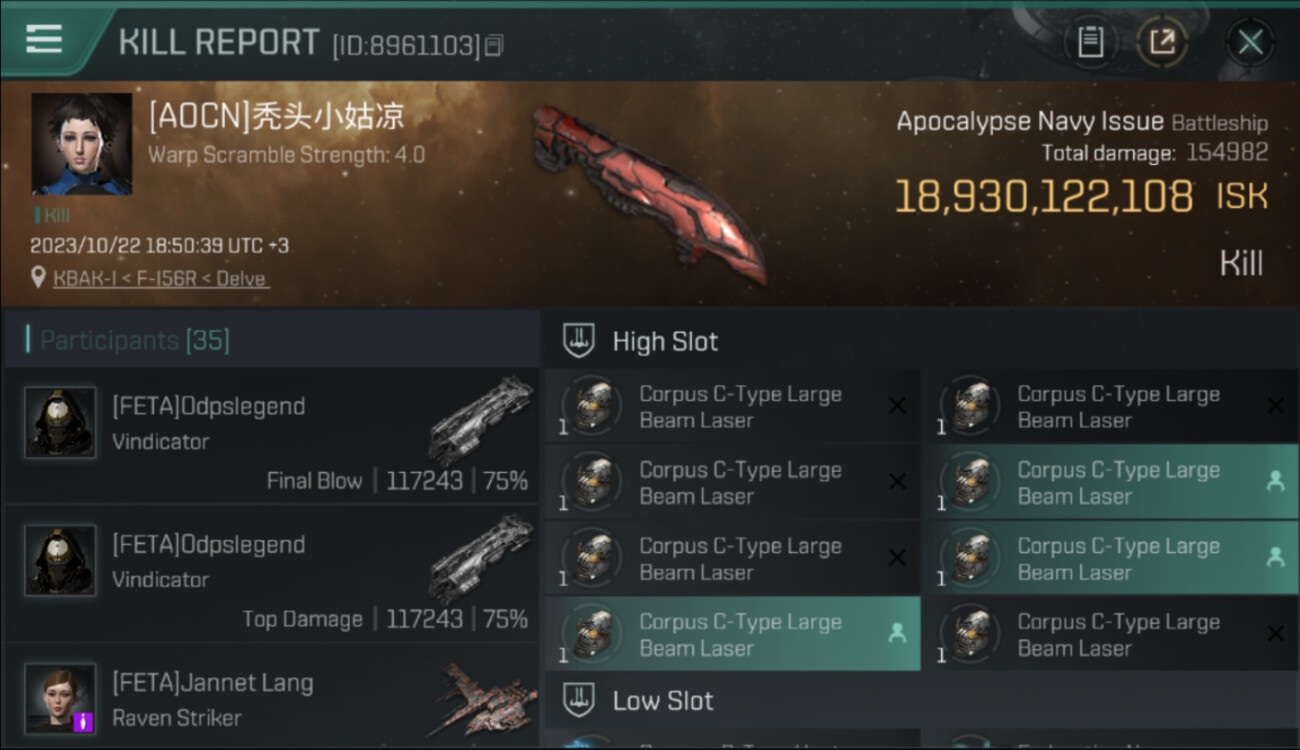Open Odpslegend Final Blow participant entry
This screenshot has width=1300, height=750.
[271, 435]
